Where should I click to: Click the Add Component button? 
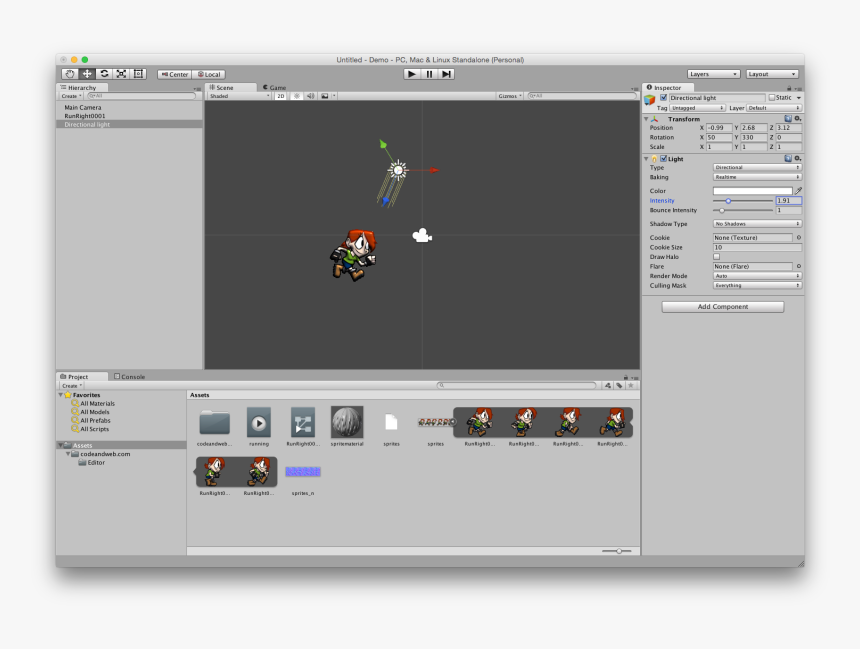click(x=722, y=306)
